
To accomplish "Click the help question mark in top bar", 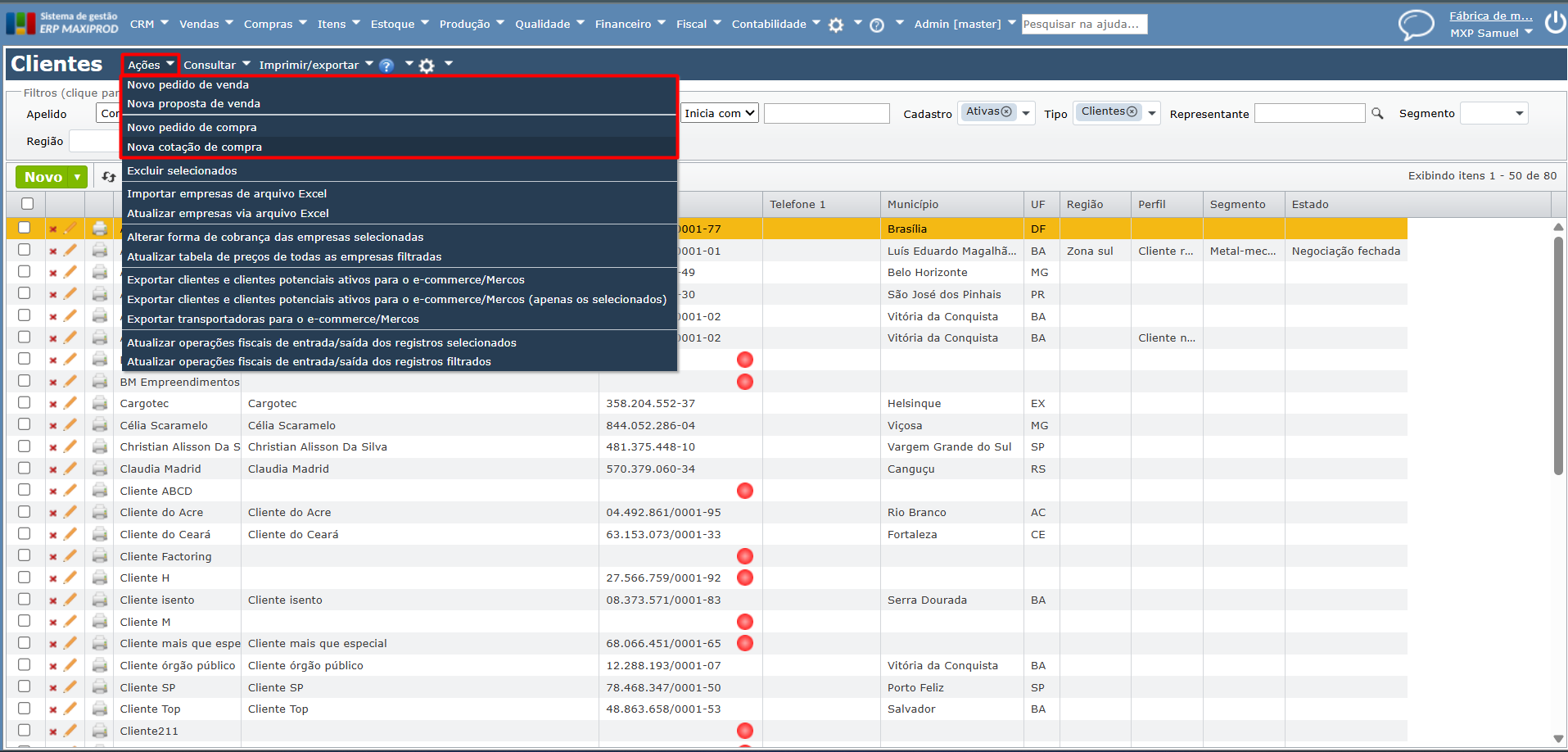I will click(x=877, y=25).
